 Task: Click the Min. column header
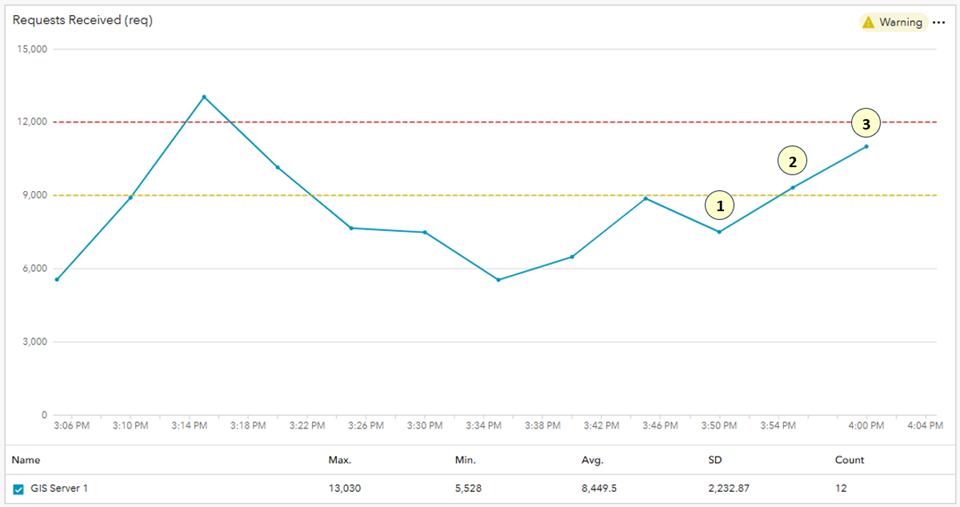pos(465,460)
